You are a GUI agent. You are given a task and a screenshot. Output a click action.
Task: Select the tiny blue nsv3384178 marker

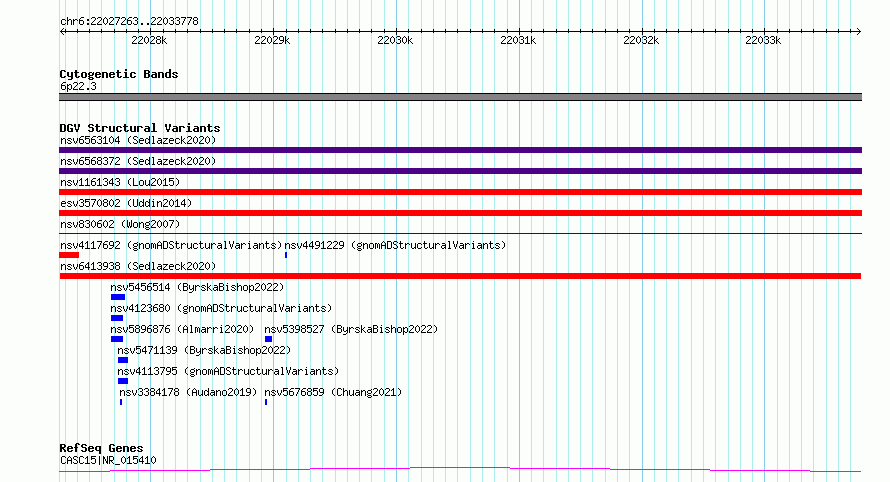(x=121, y=402)
